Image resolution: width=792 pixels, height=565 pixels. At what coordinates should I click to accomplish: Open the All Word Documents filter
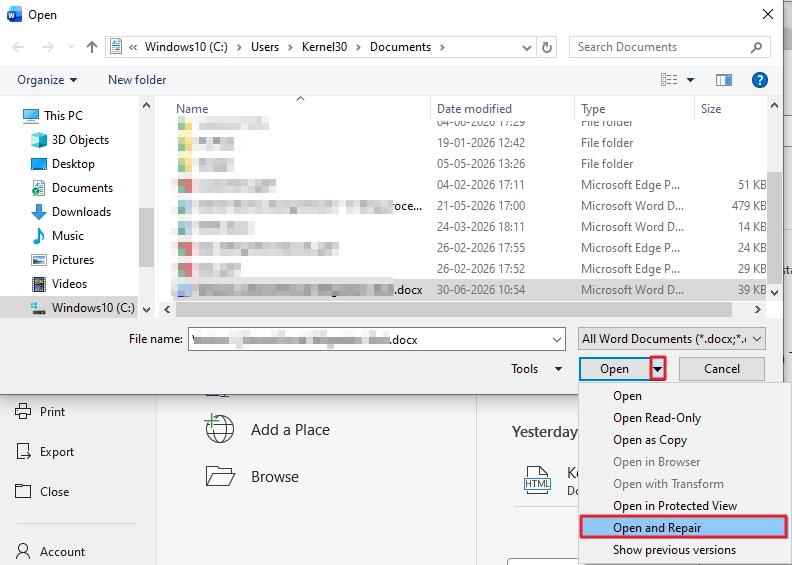coord(672,339)
